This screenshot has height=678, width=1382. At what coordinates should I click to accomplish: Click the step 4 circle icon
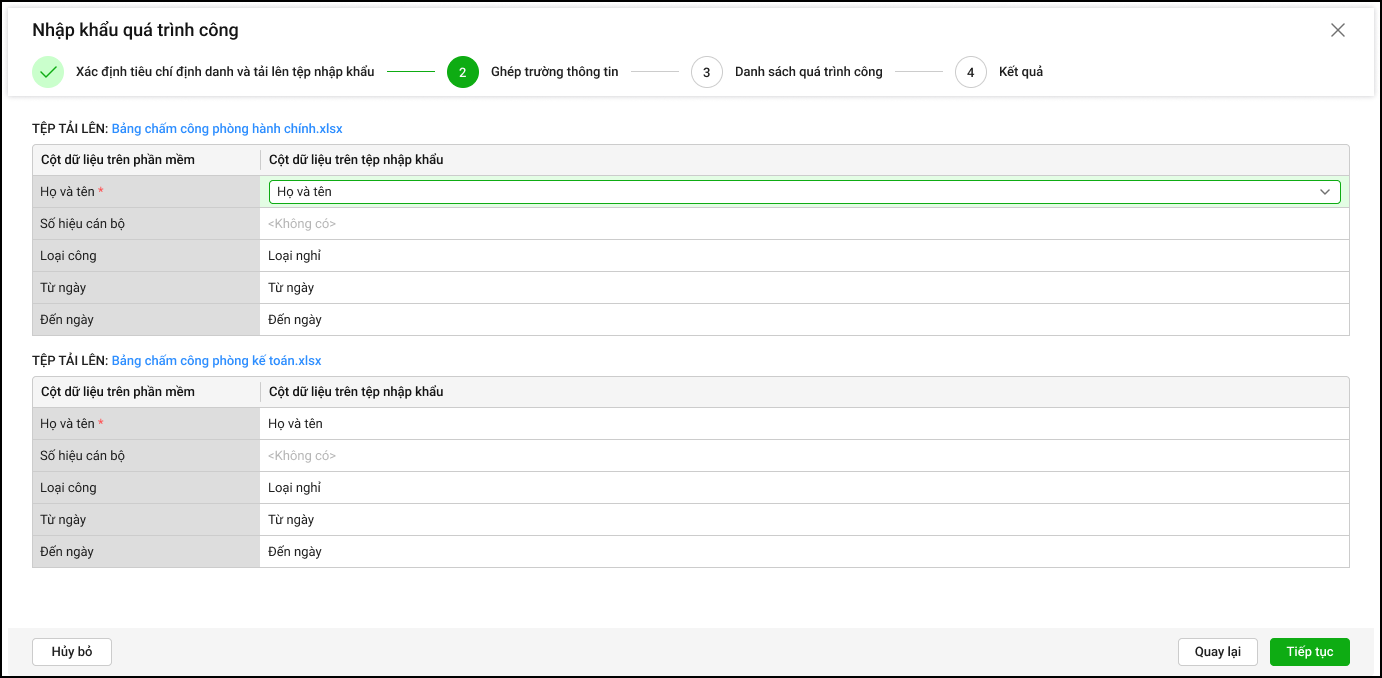971,72
